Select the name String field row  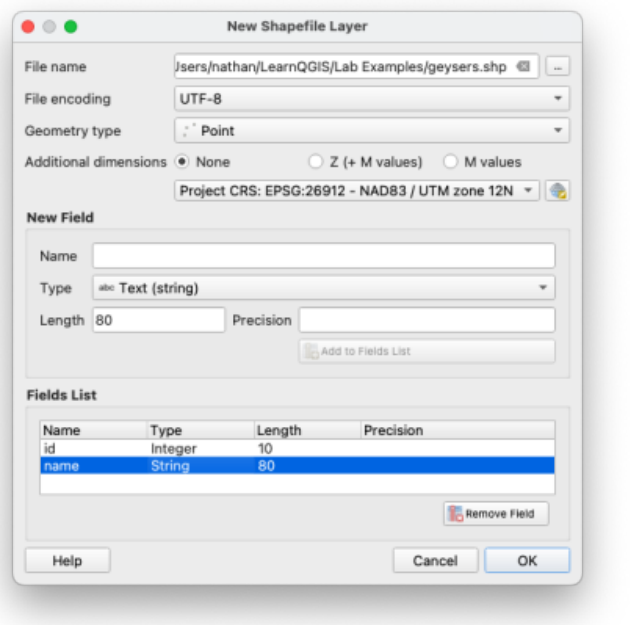coord(297,466)
